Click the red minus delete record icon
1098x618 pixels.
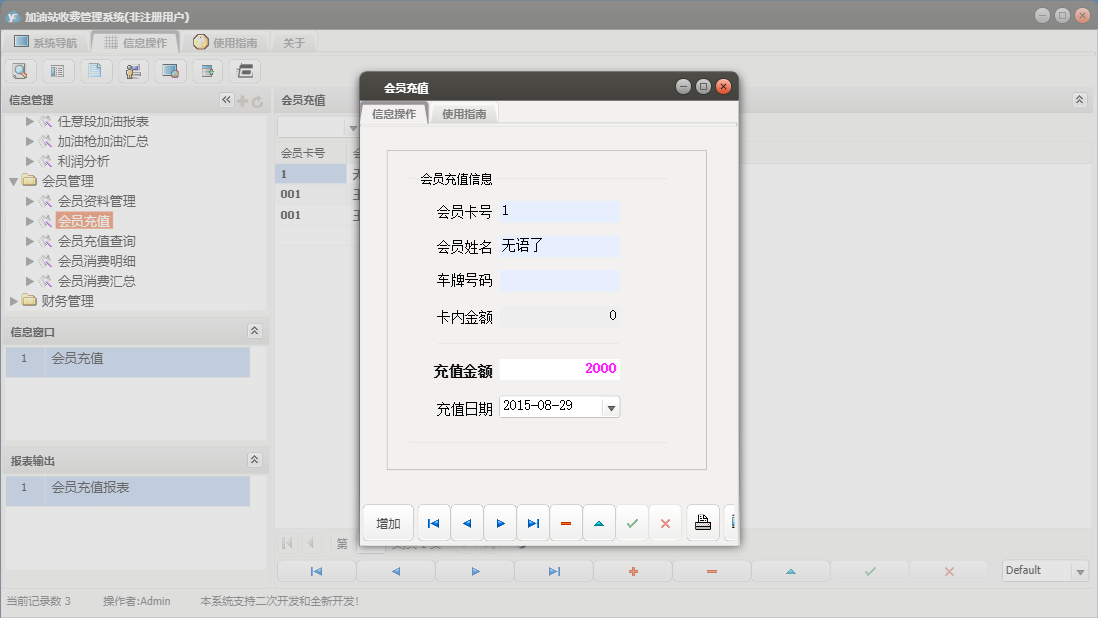click(x=566, y=522)
